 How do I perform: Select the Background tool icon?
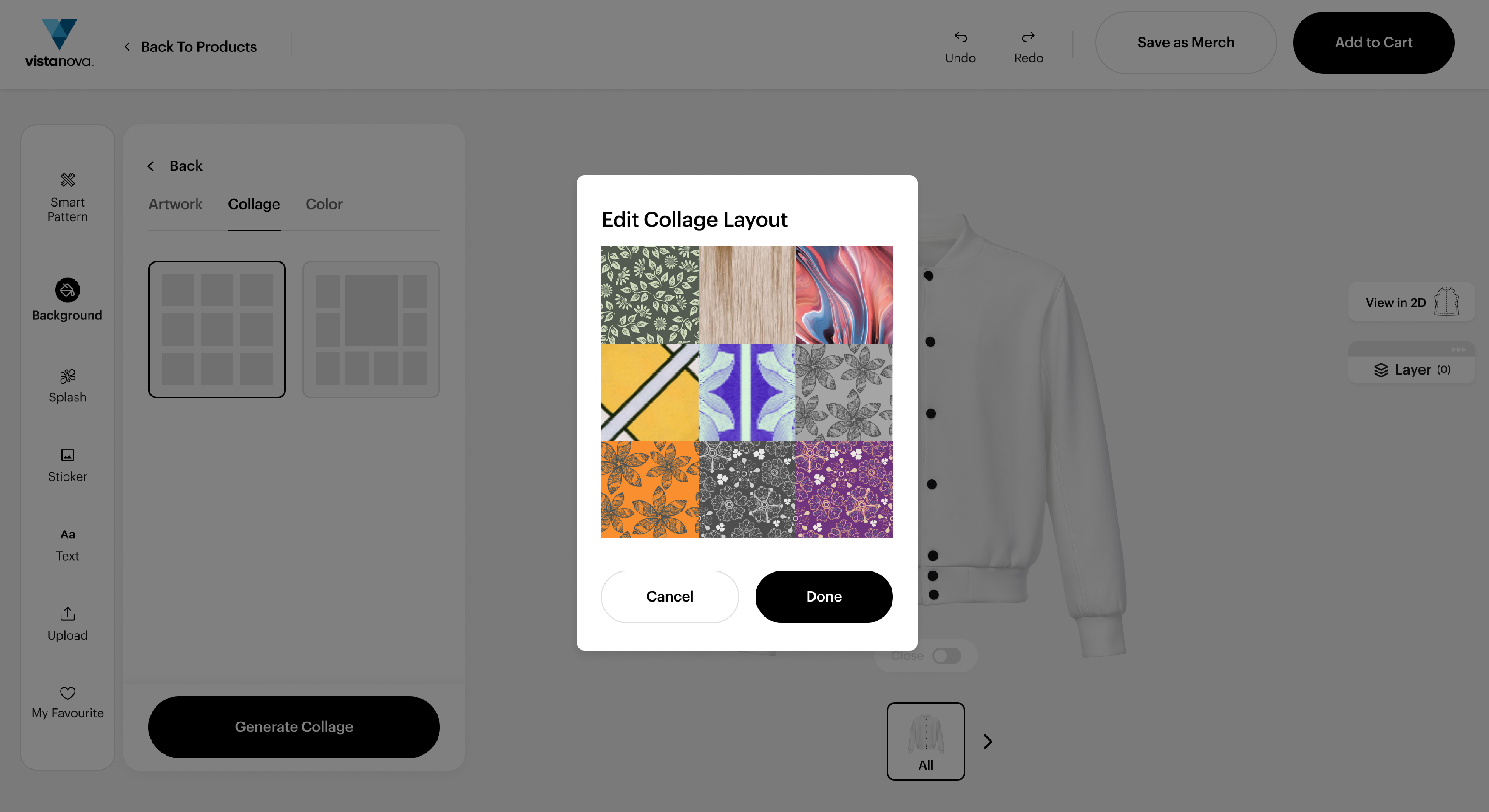coord(67,290)
